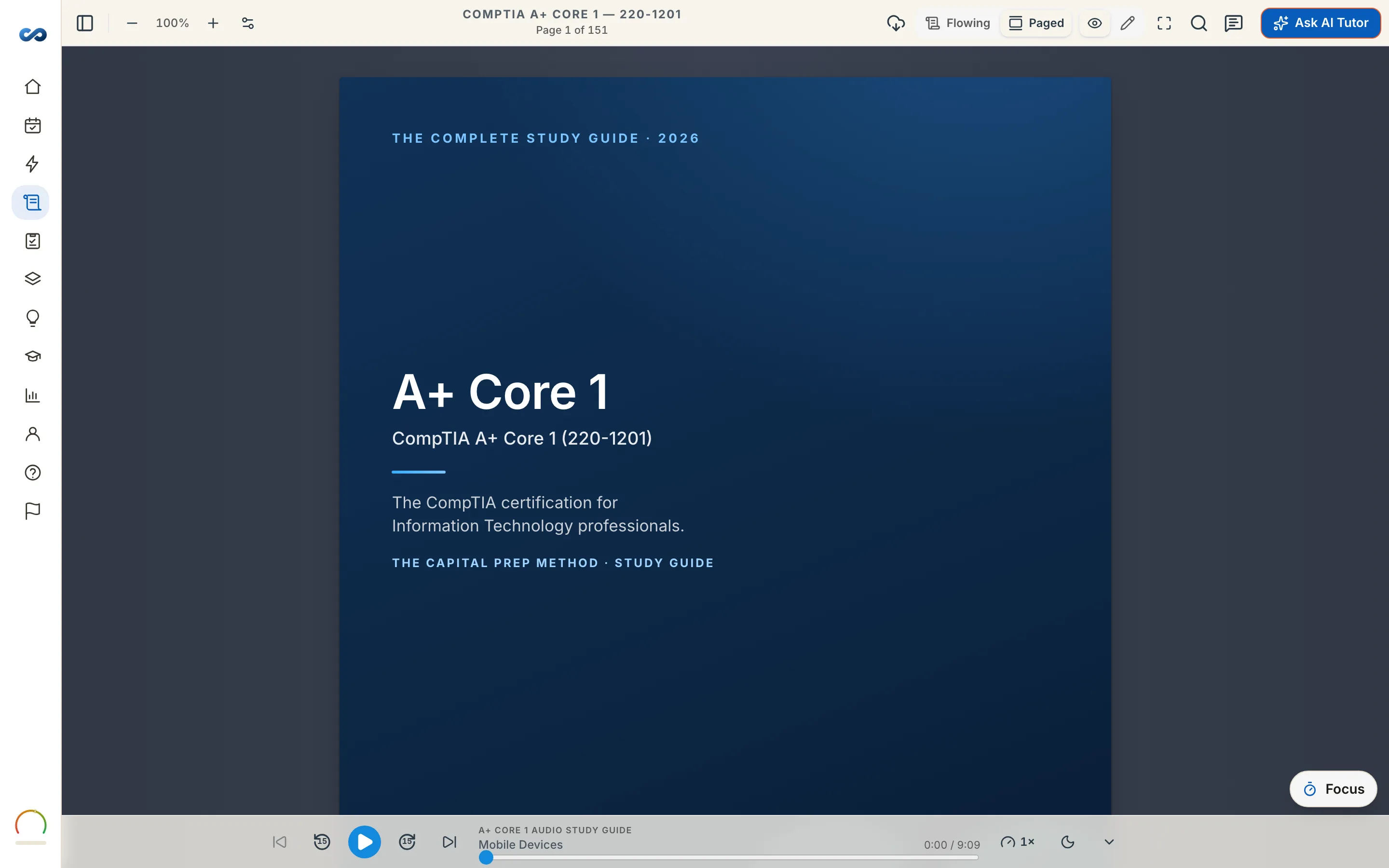Open the stacked layers flashcards icon
Viewport: 1389px width, 868px height.
click(33, 279)
